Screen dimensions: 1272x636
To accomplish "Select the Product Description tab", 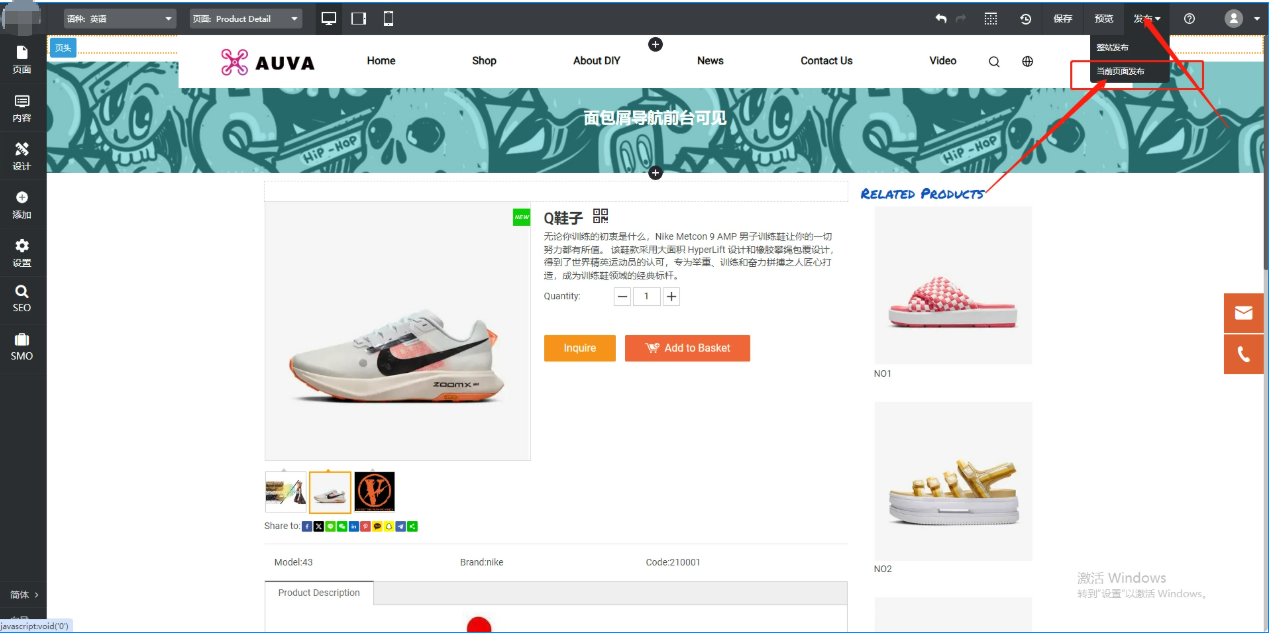I will [319, 593].
